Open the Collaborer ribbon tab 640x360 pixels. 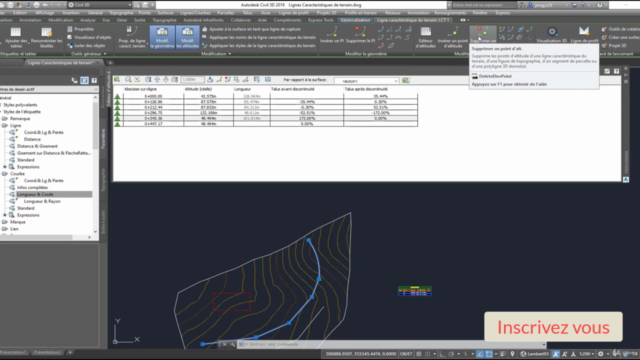tap(240, 20)
